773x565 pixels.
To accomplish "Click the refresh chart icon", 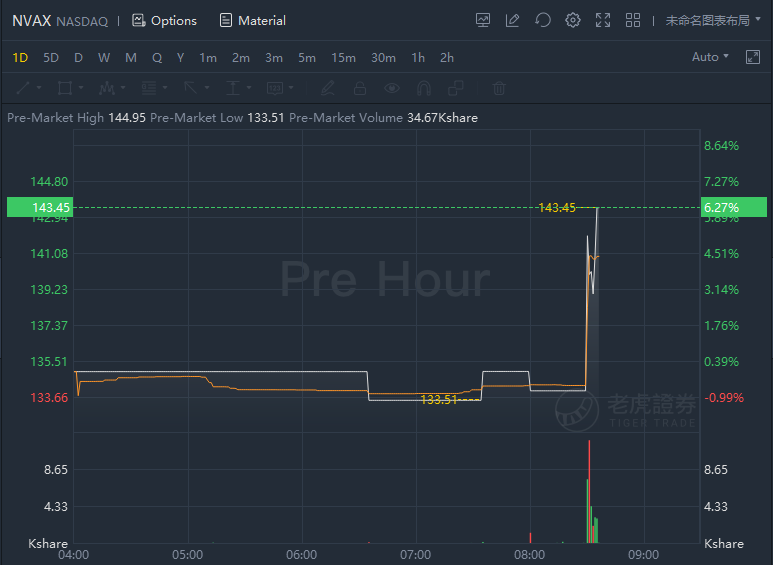I will tap(542, 20).
